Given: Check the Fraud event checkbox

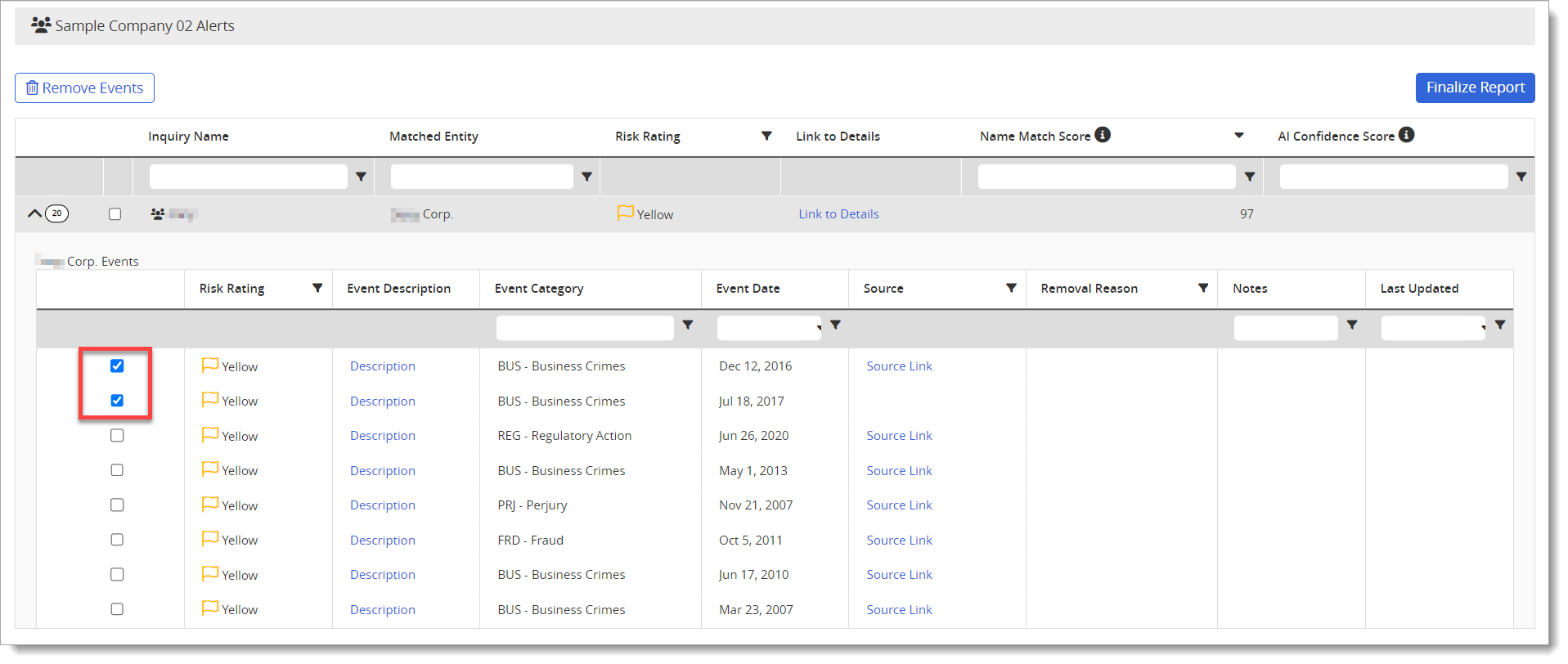Looking at the screenshot, I should click(x=117, y=540).
